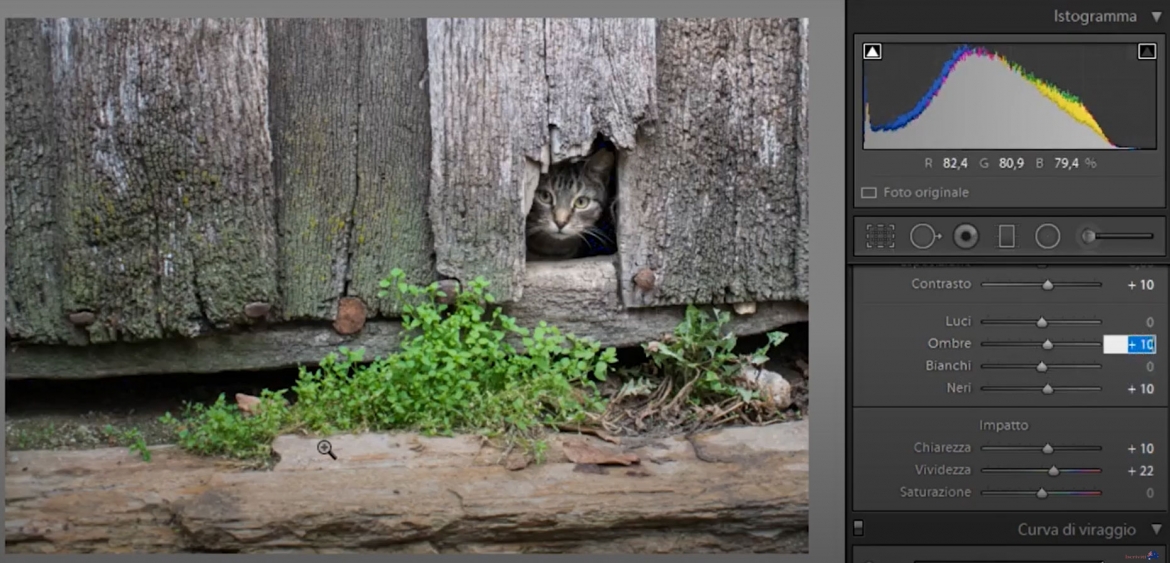Image resolution: width=1170 pixels, height=563 pixels.
Task: Click the Luci slider label
Action: pos(957,322)
